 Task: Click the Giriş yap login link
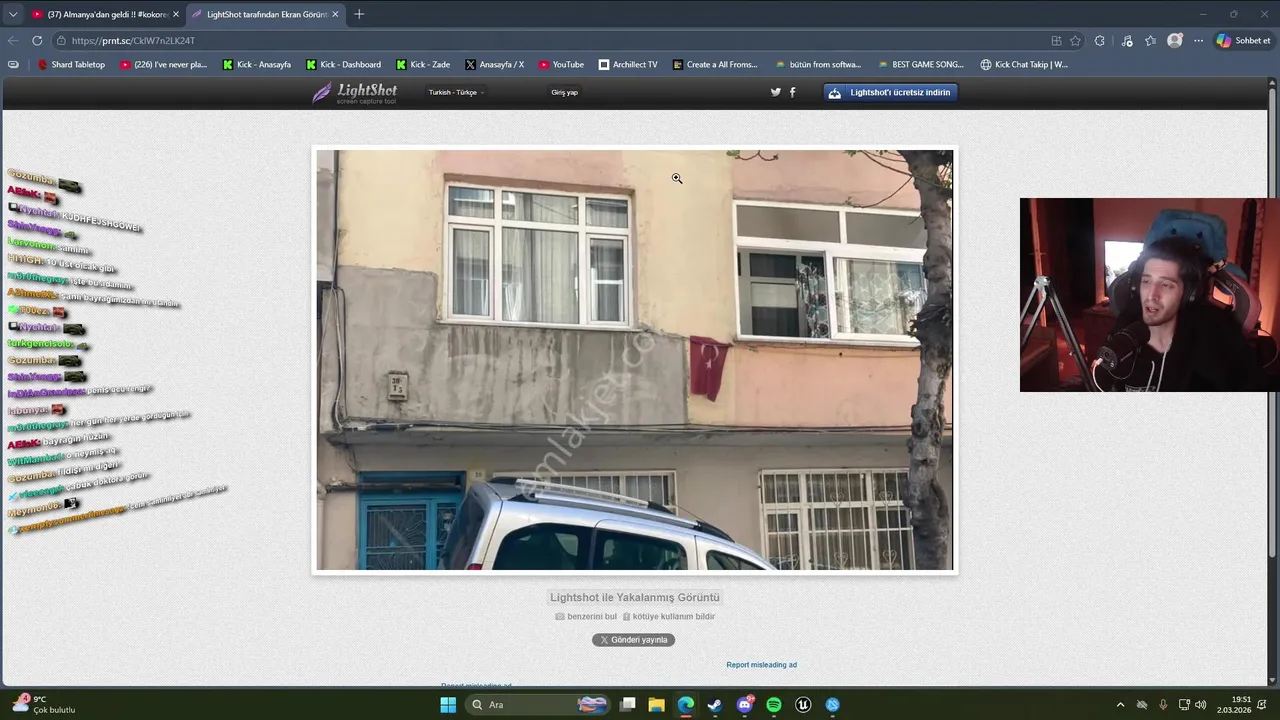[564, 92]
